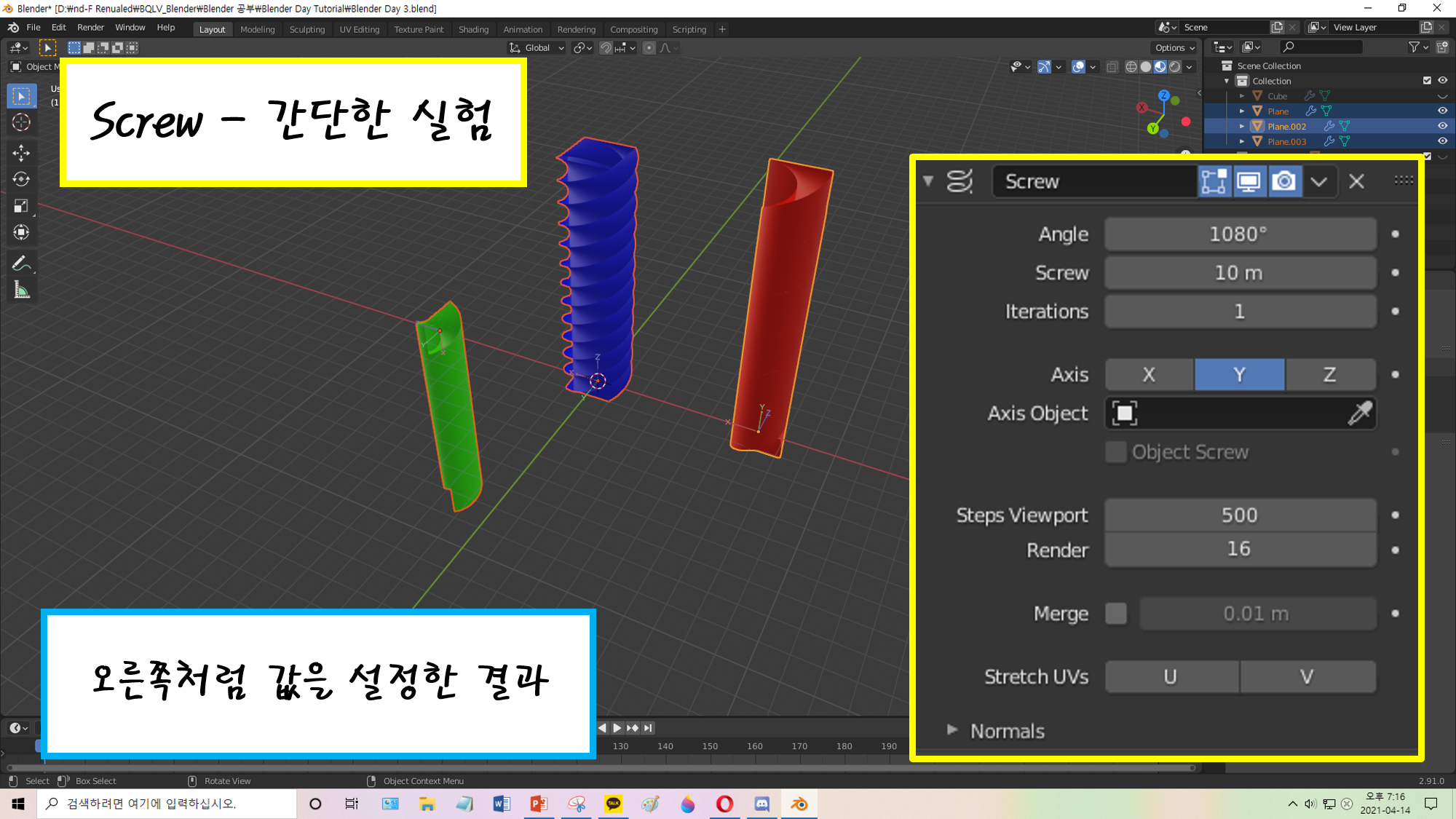
Task: Enable the Merge checkbox
Action: [1115, 614]
